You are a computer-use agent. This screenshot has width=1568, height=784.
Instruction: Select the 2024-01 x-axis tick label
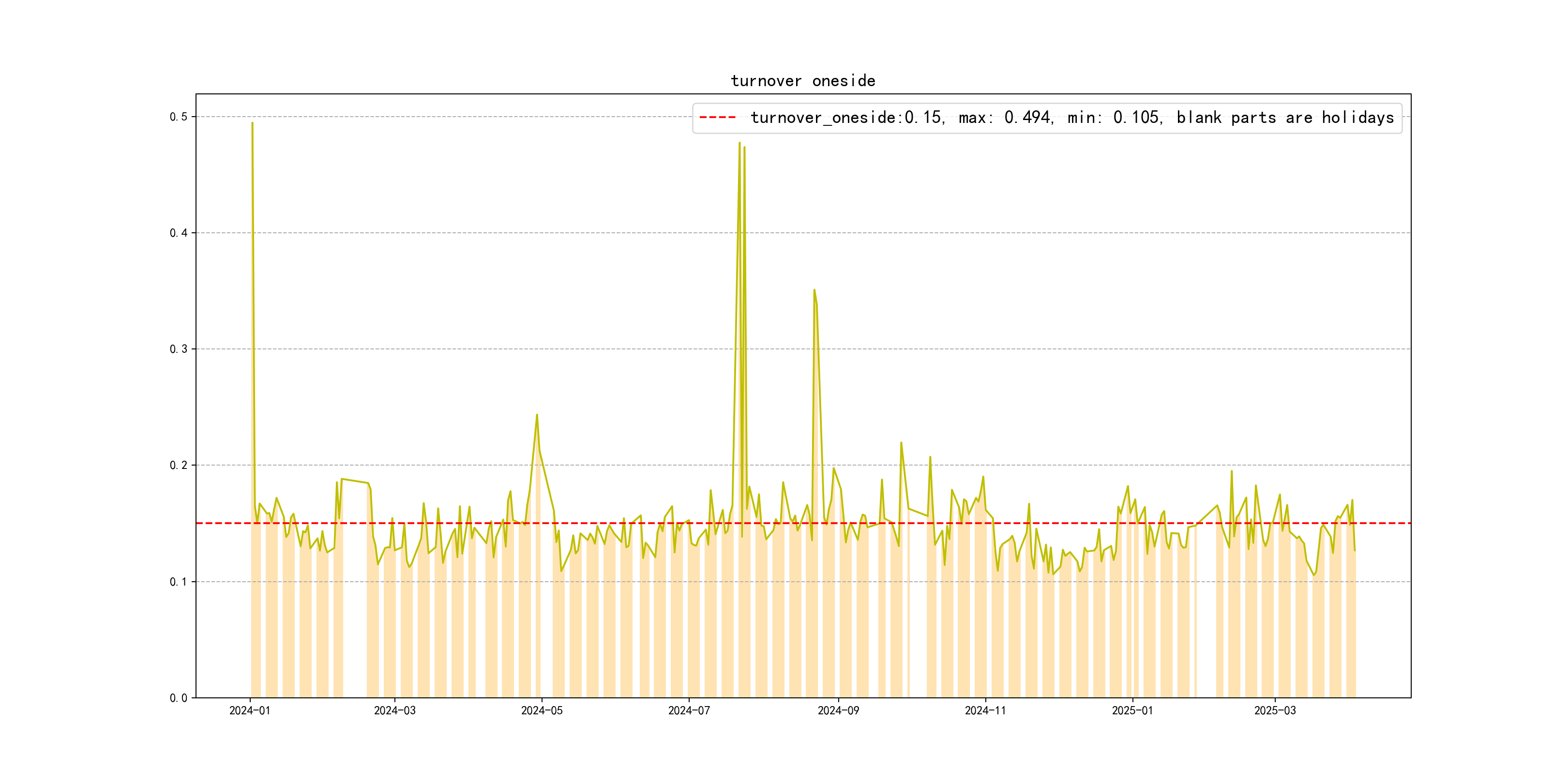coord(250,710)
